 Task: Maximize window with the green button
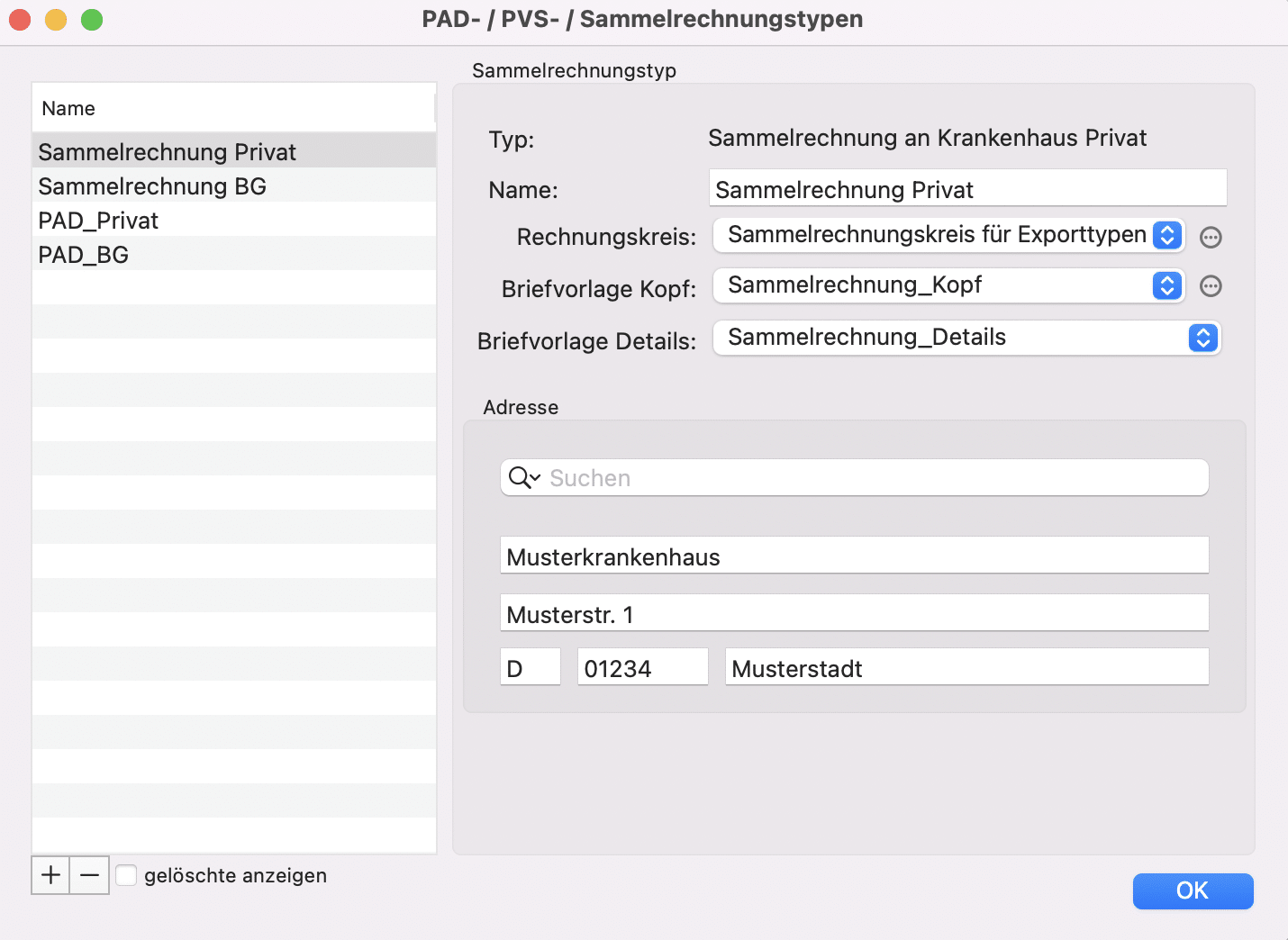click(92, 19)
